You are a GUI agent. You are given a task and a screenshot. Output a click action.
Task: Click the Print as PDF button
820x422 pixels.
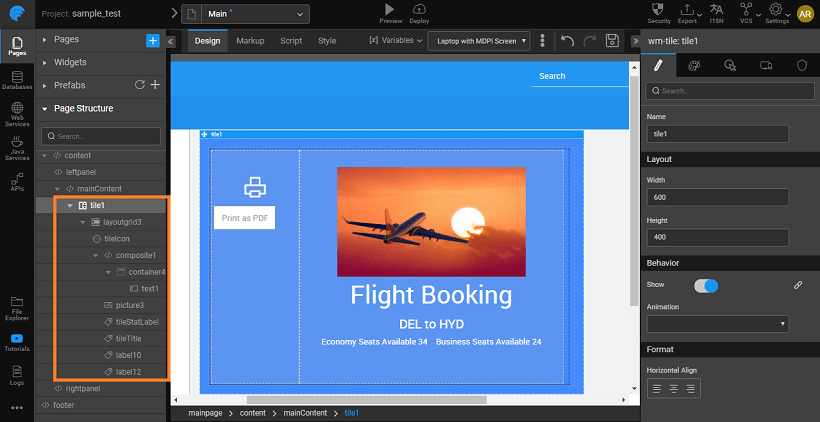tap(244, 219)
